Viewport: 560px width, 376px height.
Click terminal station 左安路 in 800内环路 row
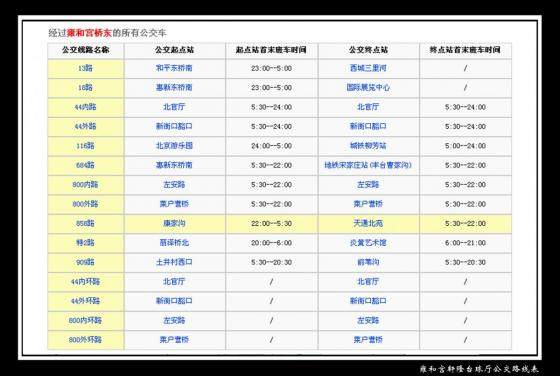pos(368,320)
